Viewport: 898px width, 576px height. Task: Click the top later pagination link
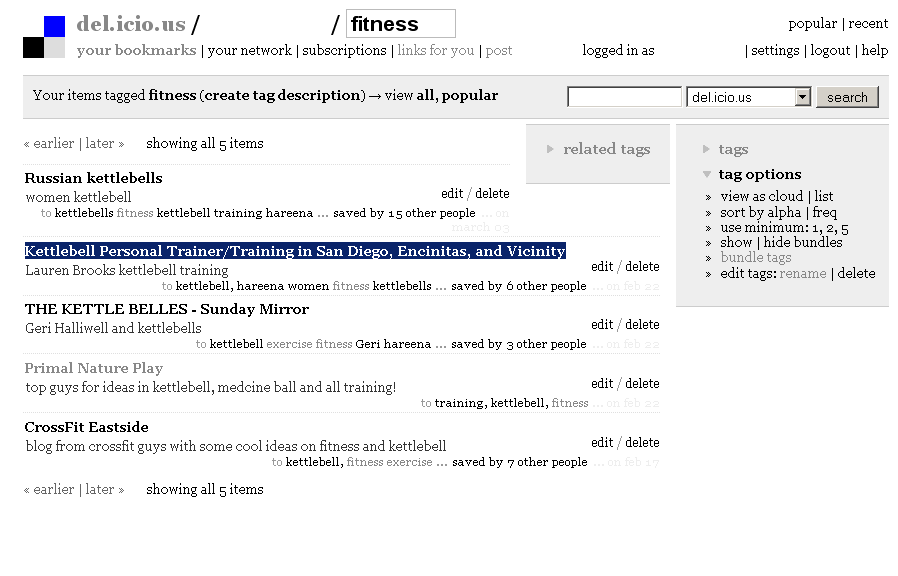pos(105,143)
